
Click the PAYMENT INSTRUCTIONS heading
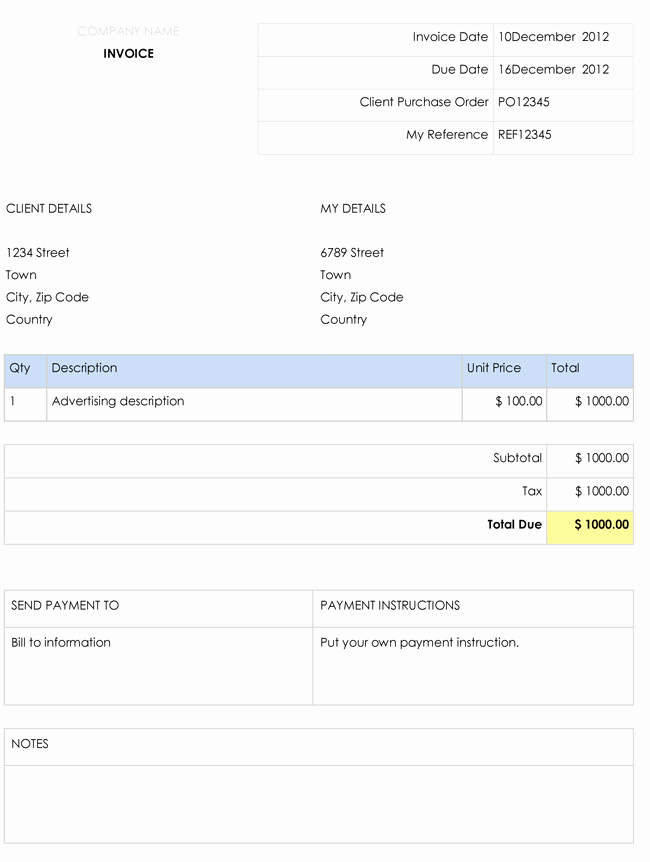(390, 605)
